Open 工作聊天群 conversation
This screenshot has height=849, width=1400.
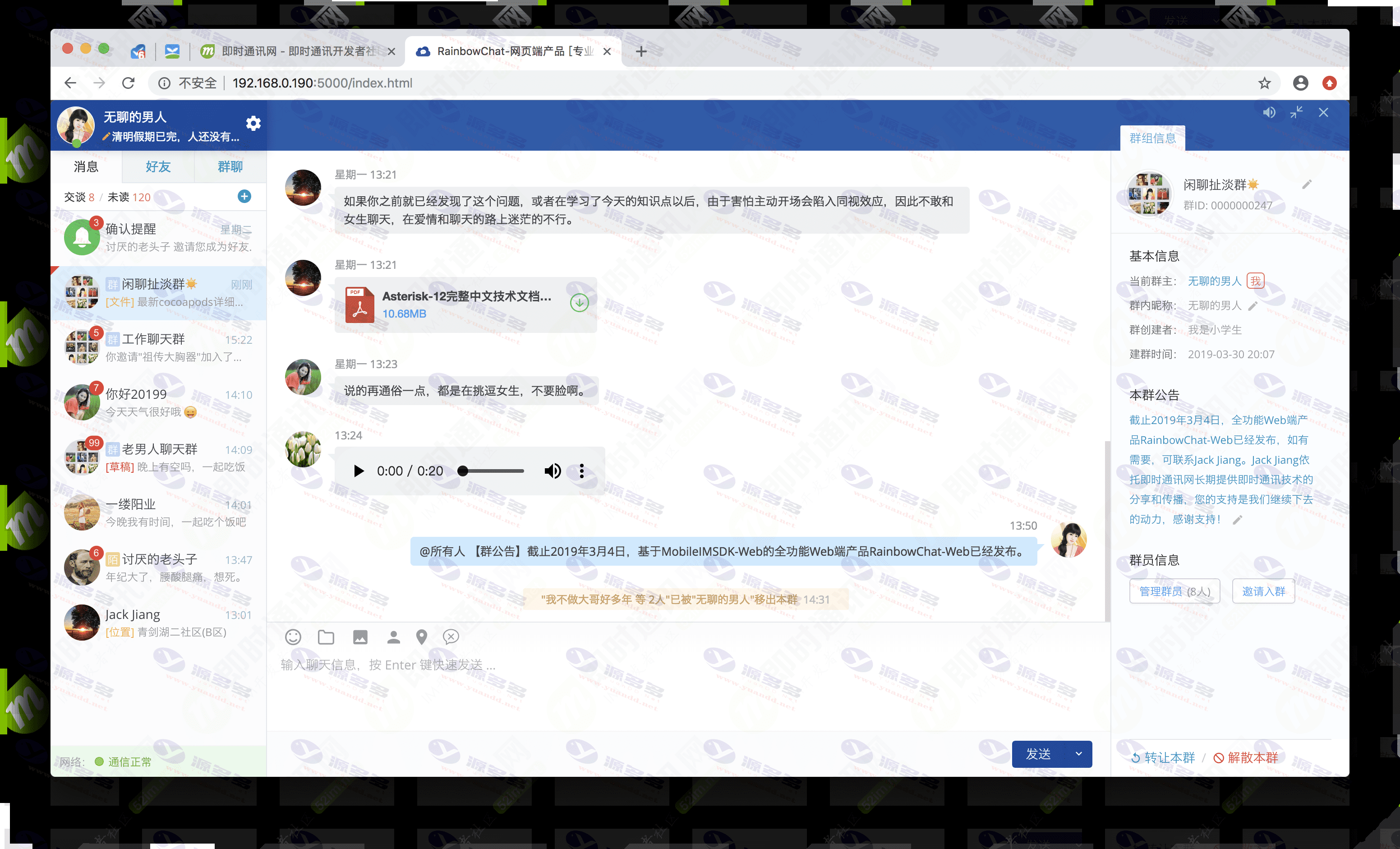coord(158,347)
